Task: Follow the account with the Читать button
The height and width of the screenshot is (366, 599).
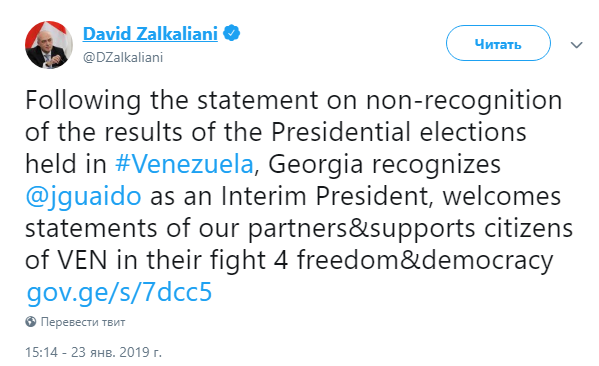Action: 498,43
